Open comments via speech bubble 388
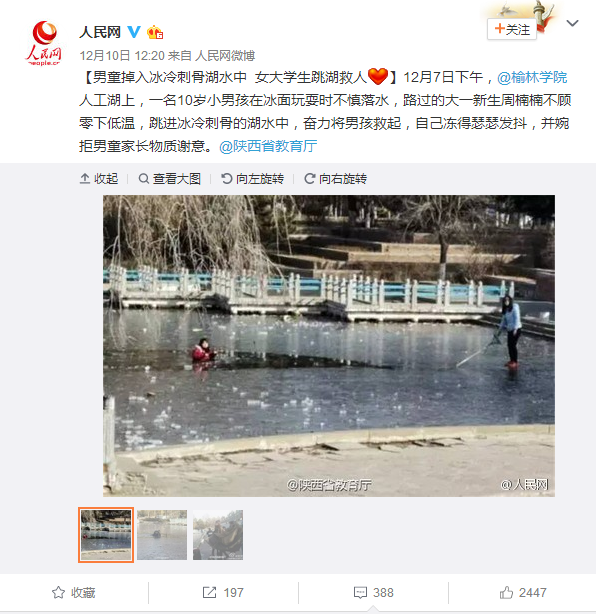 coord(373,592)
